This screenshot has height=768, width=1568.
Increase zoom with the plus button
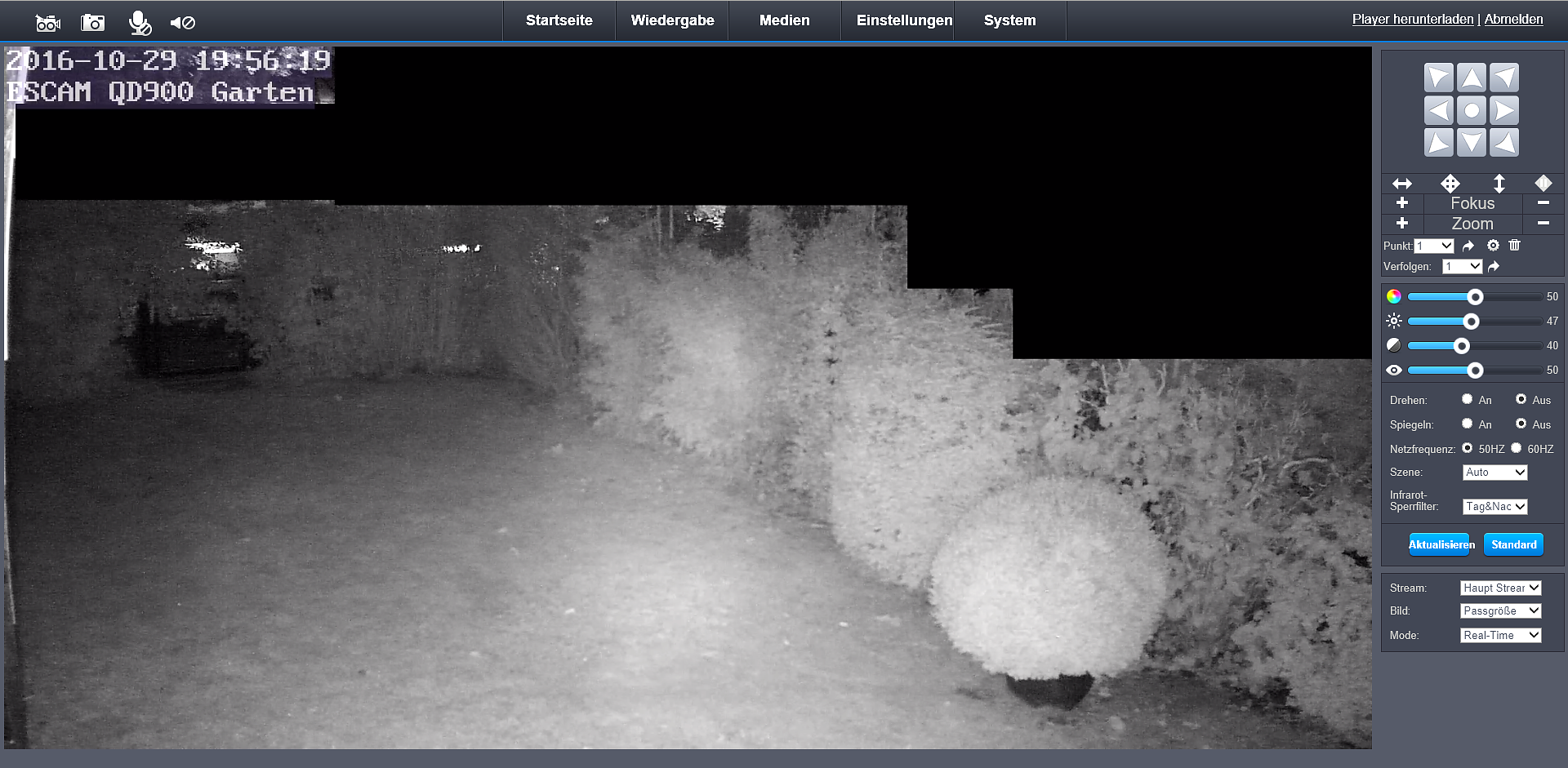coord(1402,224)
